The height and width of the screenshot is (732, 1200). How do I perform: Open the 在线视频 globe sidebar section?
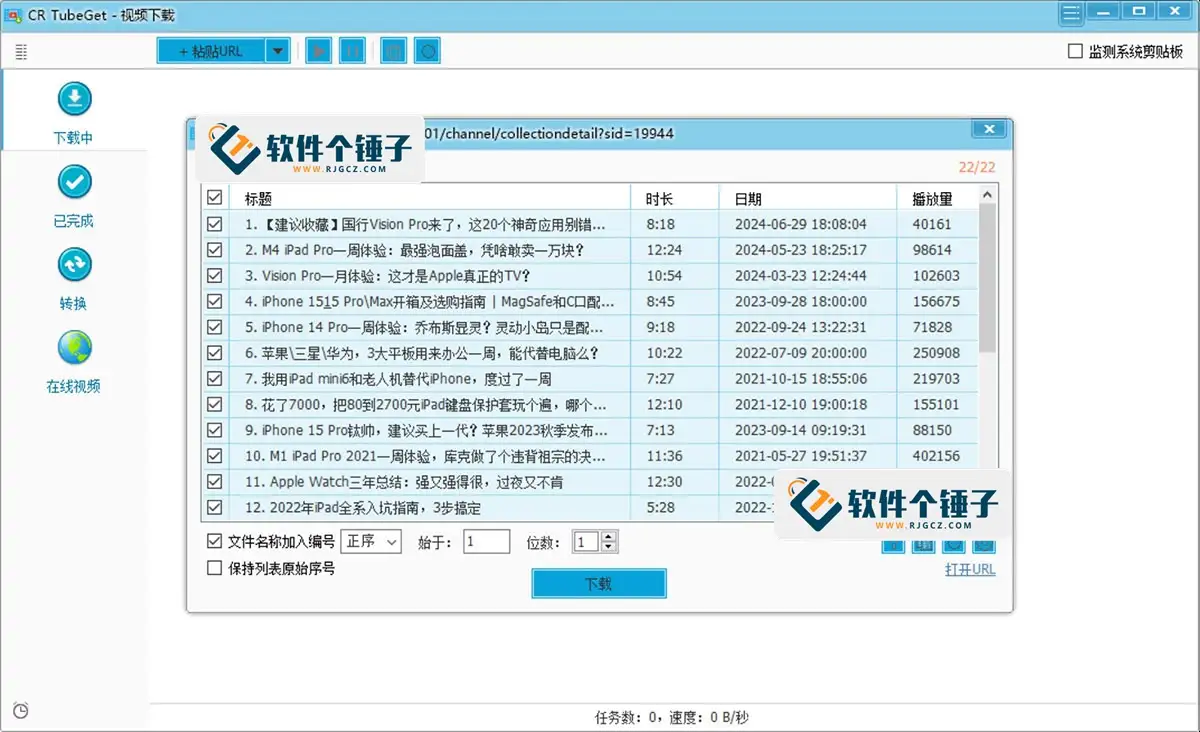pos(74,362)
